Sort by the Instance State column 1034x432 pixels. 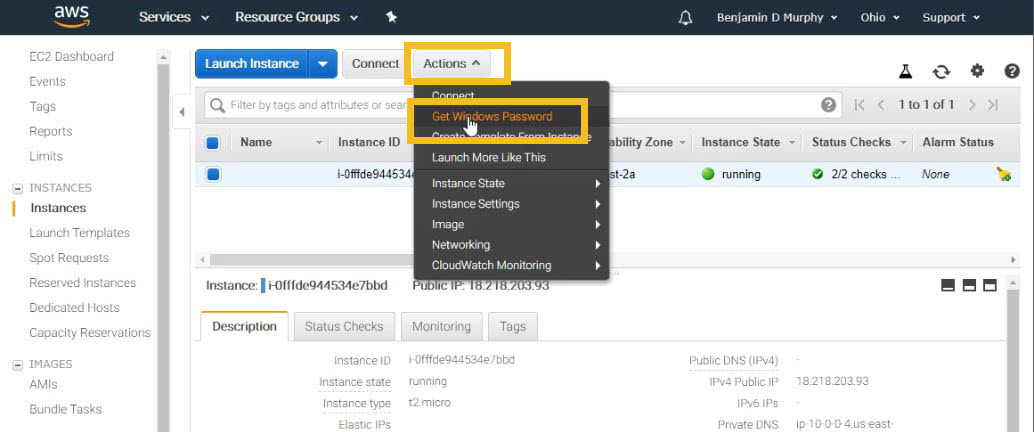750,142
